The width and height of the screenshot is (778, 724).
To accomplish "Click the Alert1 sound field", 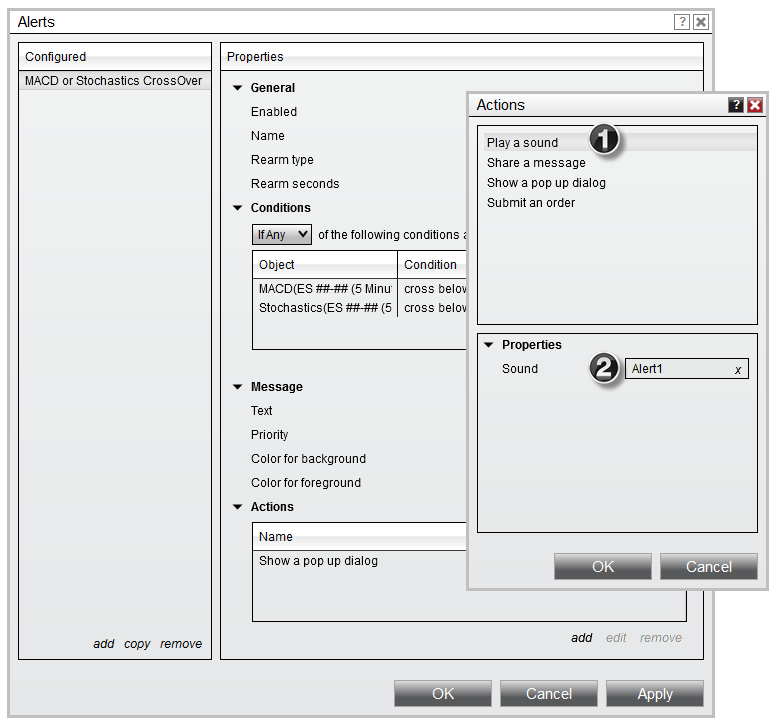I will pos(678,369).
